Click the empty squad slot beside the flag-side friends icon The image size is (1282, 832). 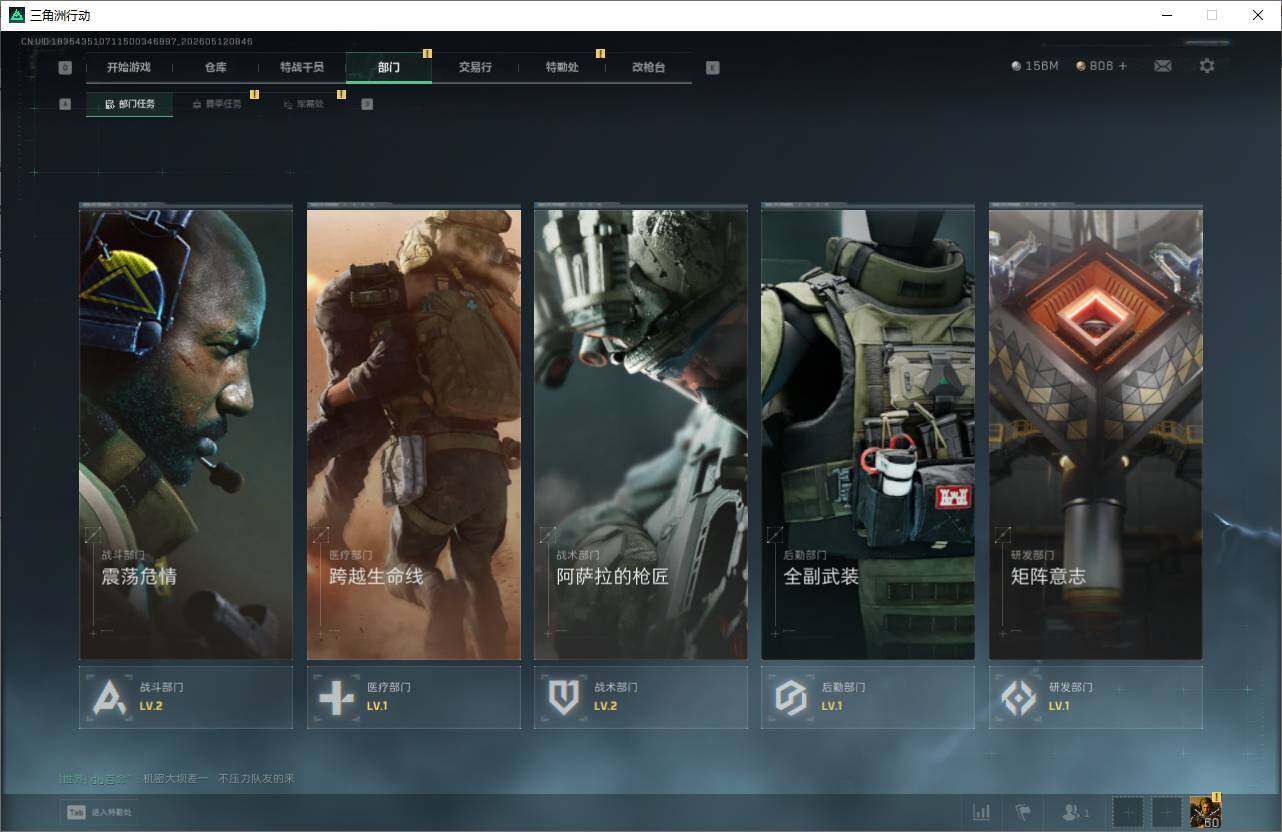1128,812
